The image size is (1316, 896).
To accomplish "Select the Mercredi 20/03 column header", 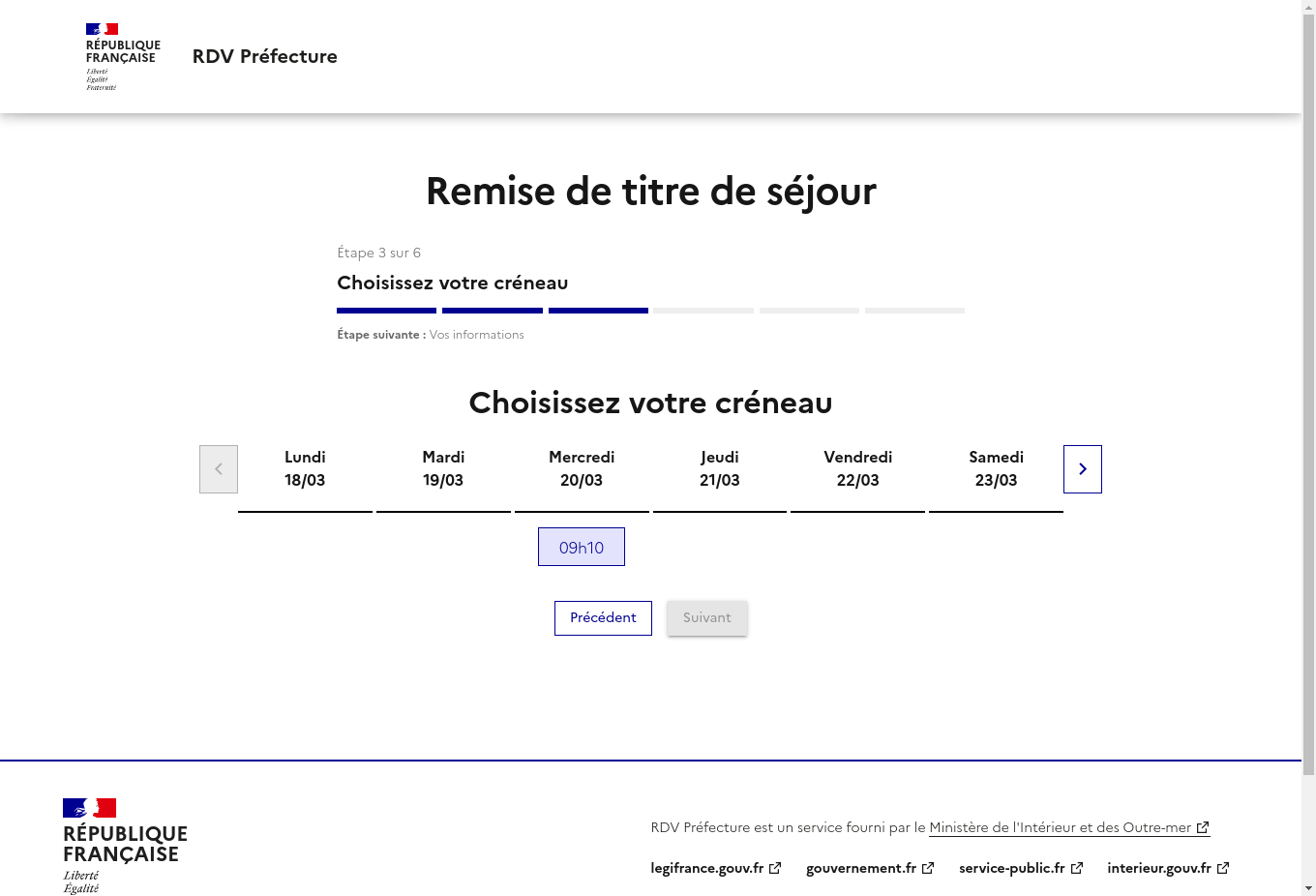I will point(582,469).
